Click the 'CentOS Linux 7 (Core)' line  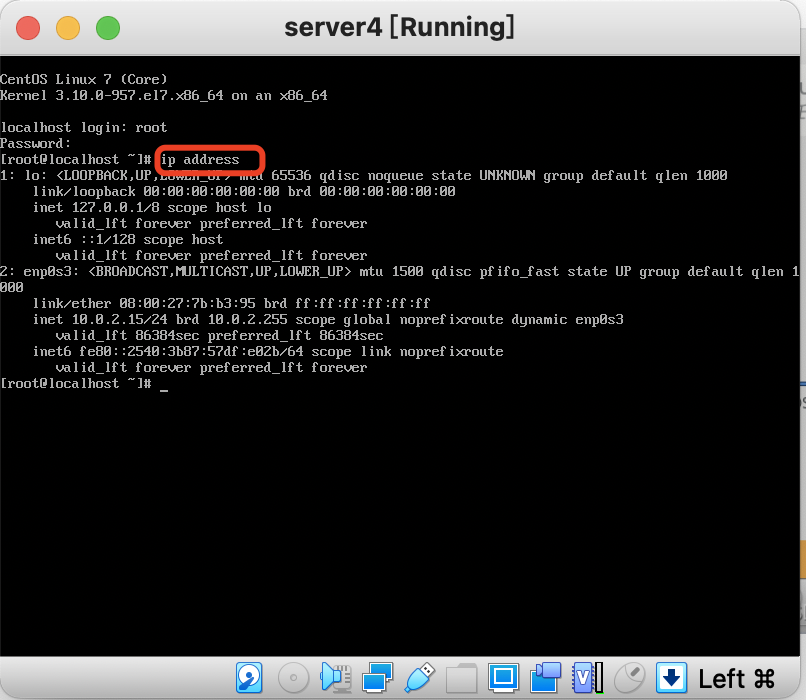[x=84, y=79]
